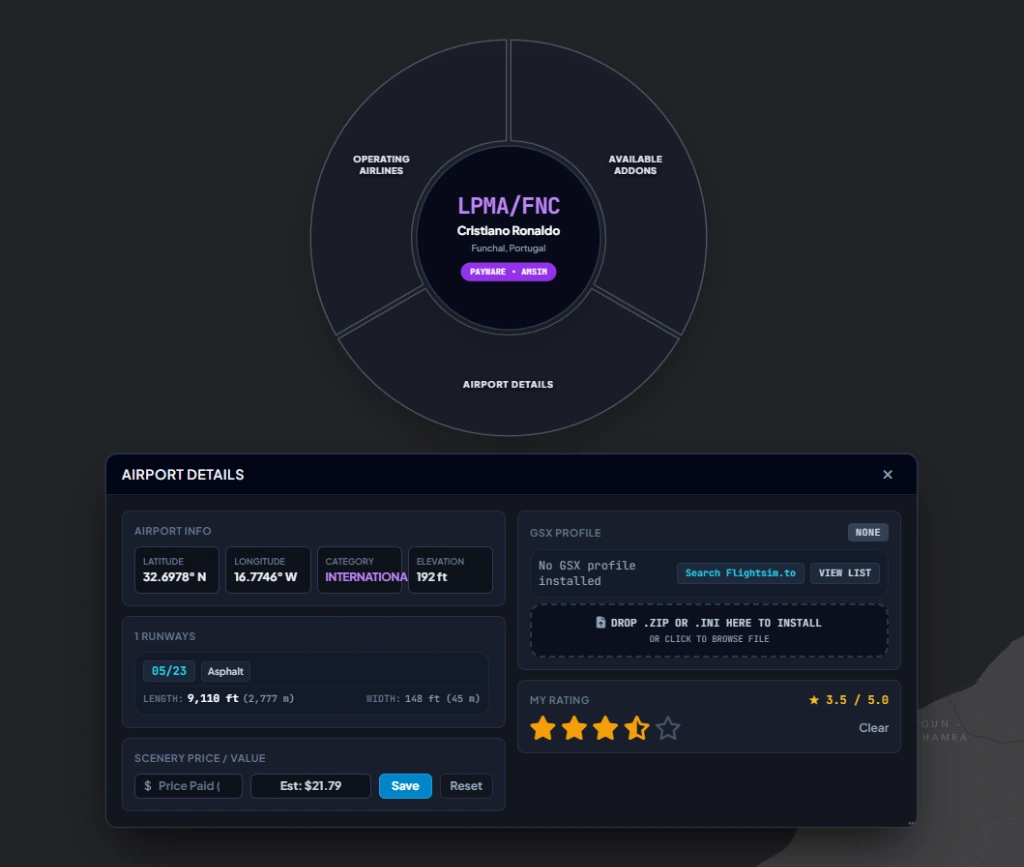Click the Payware AMSIM badge
The height and width of the screenshot is (867, 1024).
point(508,272)
